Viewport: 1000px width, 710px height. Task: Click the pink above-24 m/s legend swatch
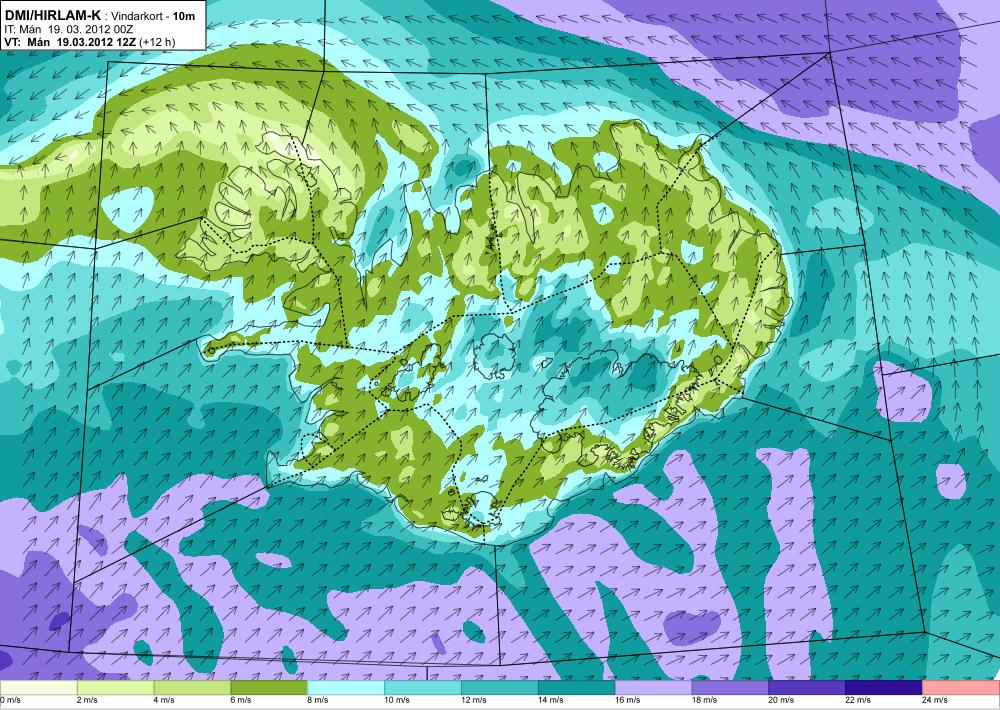pos(961,688)
